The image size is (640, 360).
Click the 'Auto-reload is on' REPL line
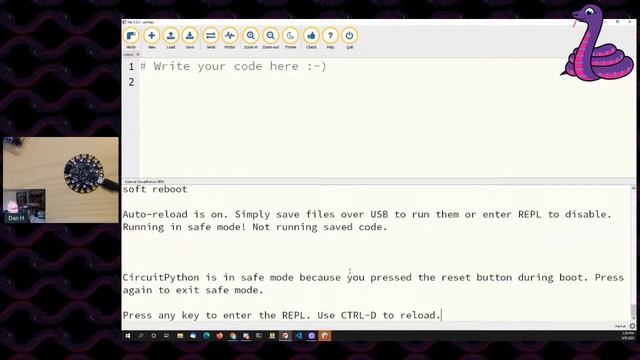367,214
